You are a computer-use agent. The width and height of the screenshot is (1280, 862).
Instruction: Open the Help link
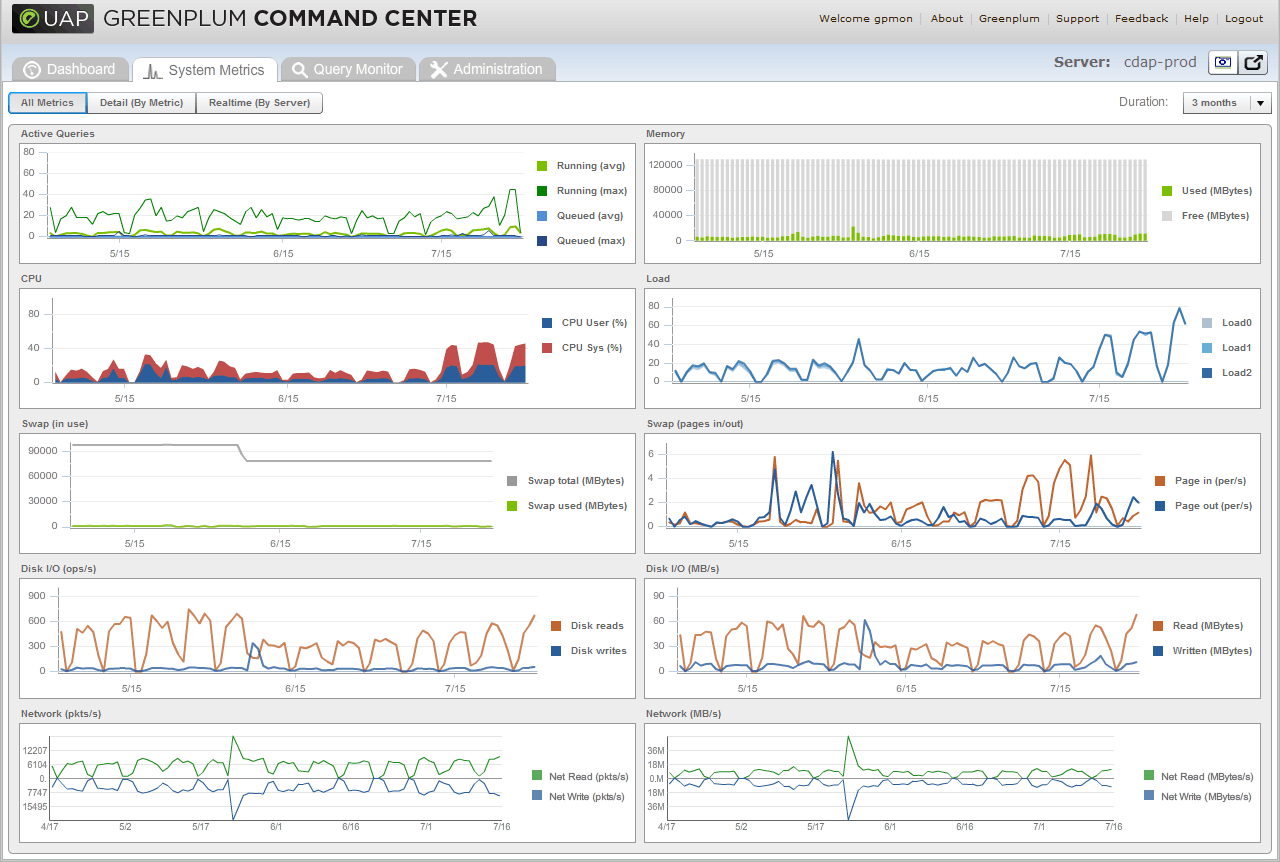tap(1196, 18)
